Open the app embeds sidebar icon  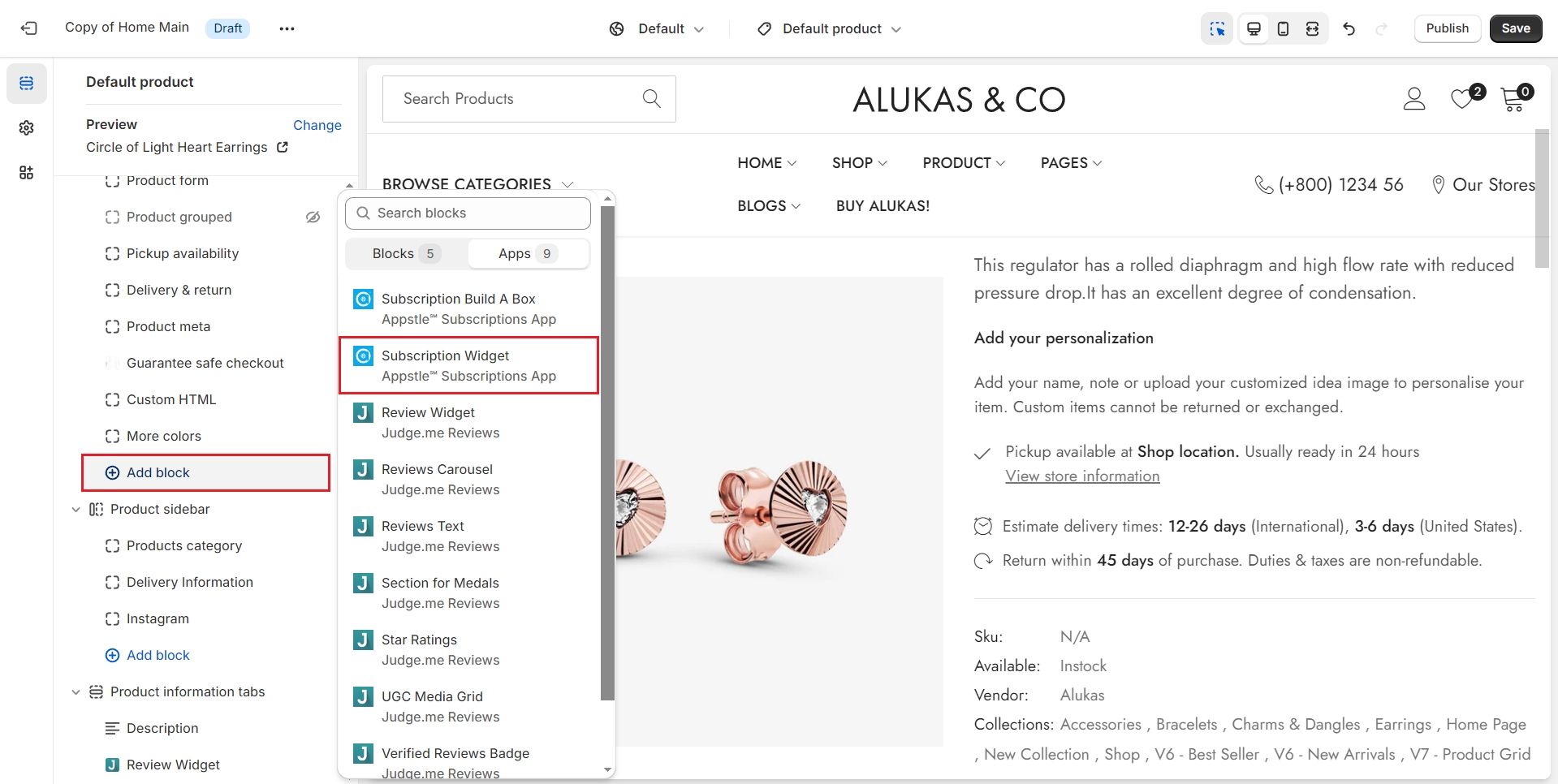pyautogui.click(x=27, y=172)
